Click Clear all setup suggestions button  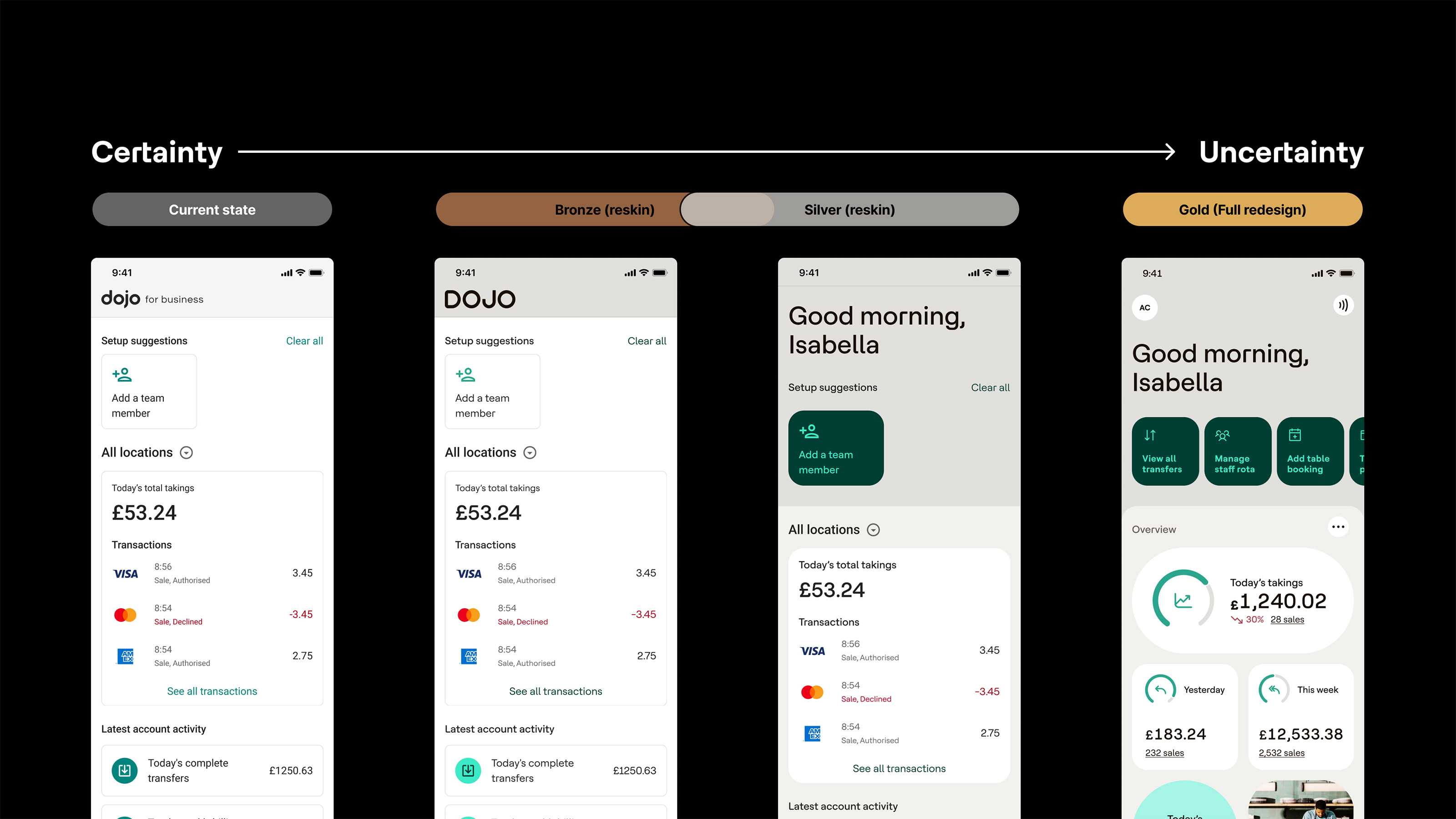click(x=303, y=340)
